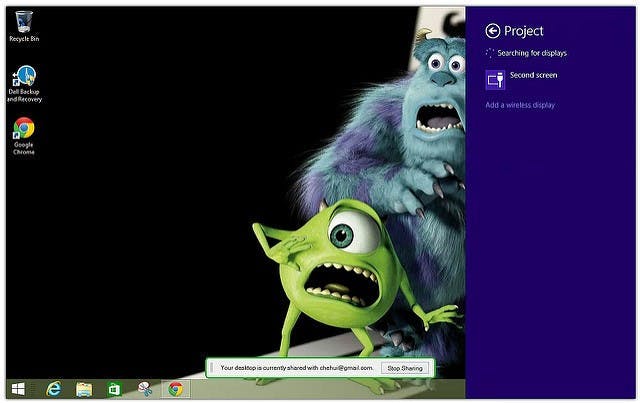Click the grip handle on the sharing bar
The image size is (640, 403).
pyautogui.click(x=212, y=368)
